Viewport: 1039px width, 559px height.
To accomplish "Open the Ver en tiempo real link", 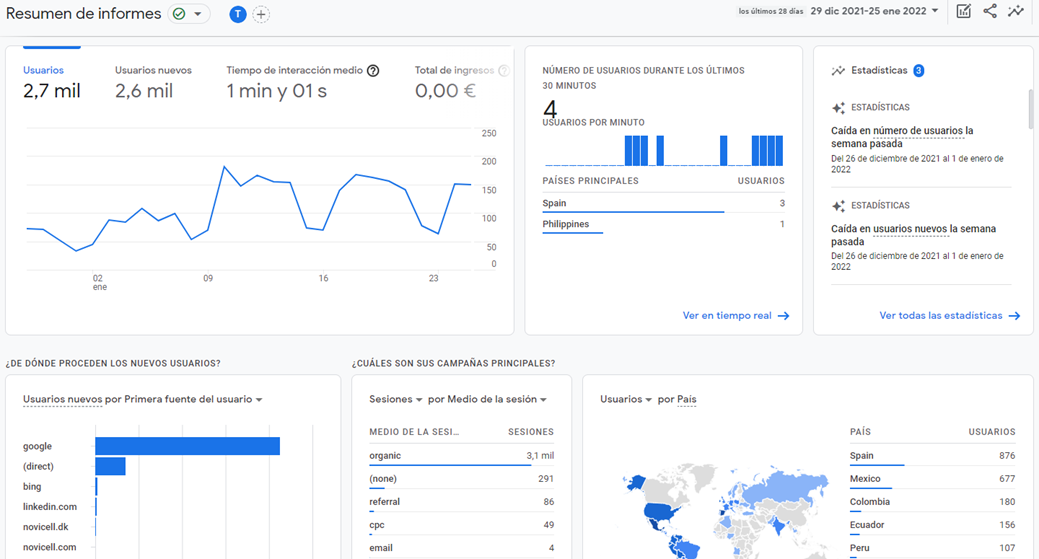I will click(736, 316).
